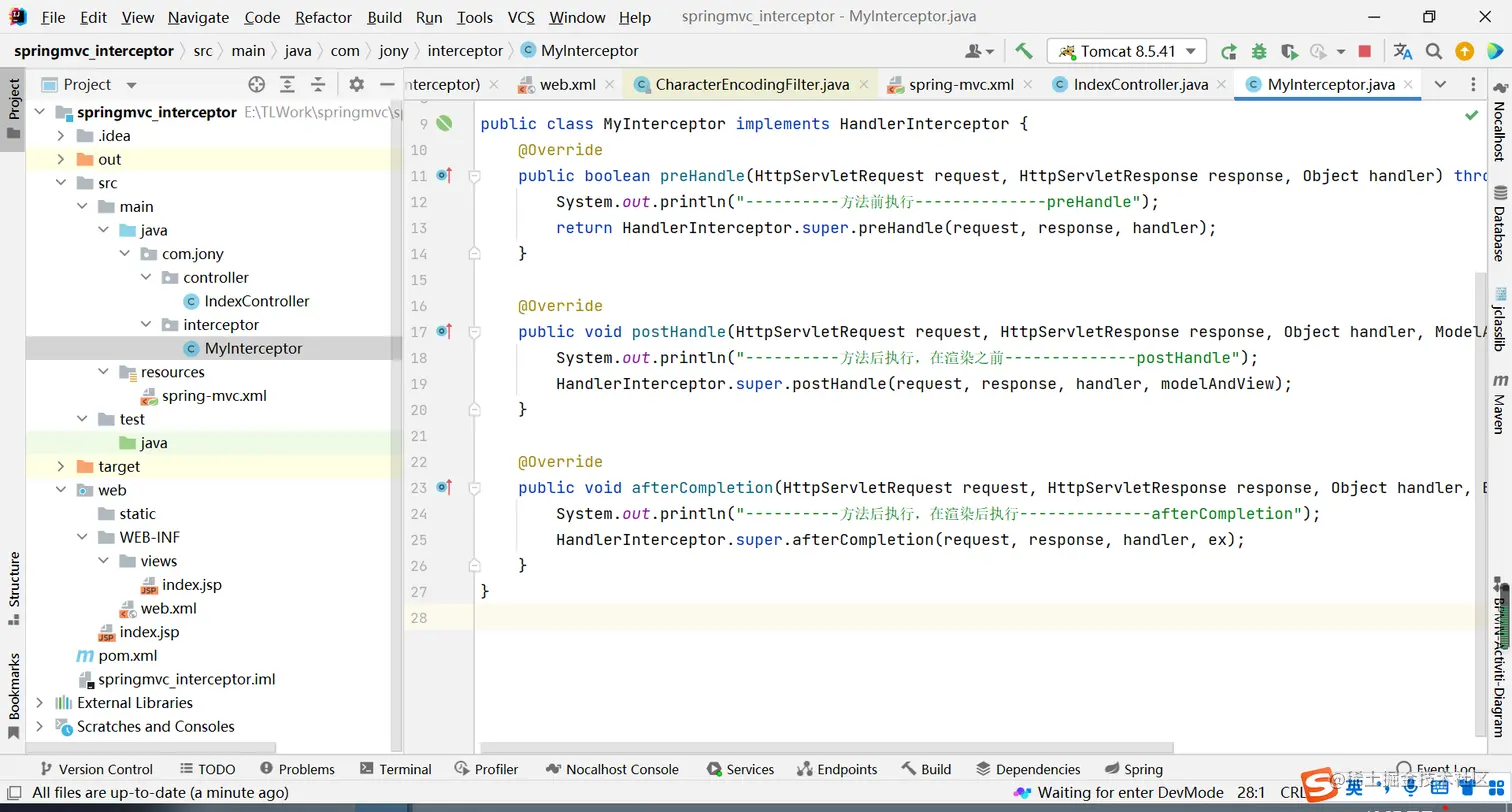Open the Services tool window
Viewport: 1512px width, 812px height.
tap(740, 769)
